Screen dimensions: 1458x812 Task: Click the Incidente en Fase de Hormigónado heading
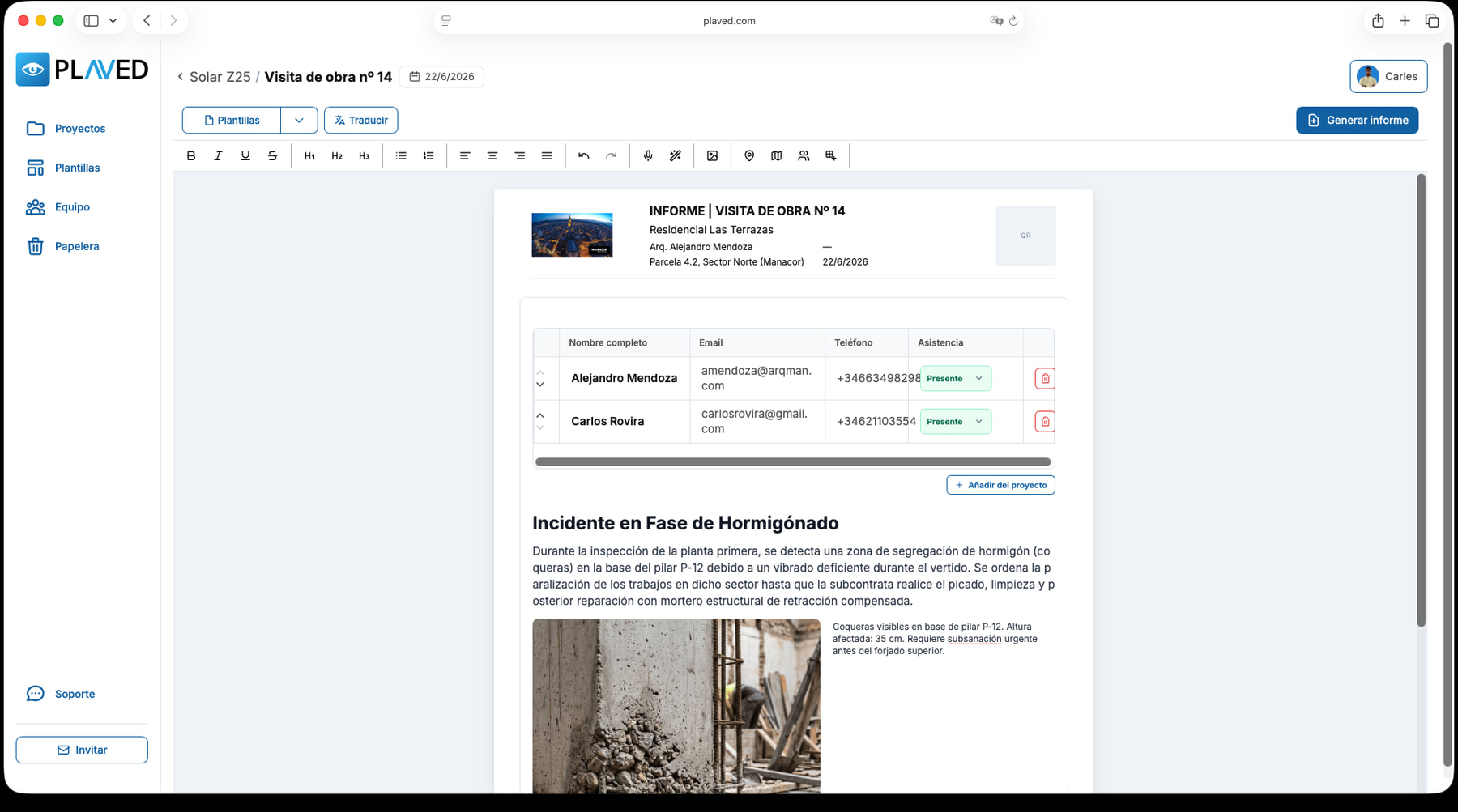685,523
